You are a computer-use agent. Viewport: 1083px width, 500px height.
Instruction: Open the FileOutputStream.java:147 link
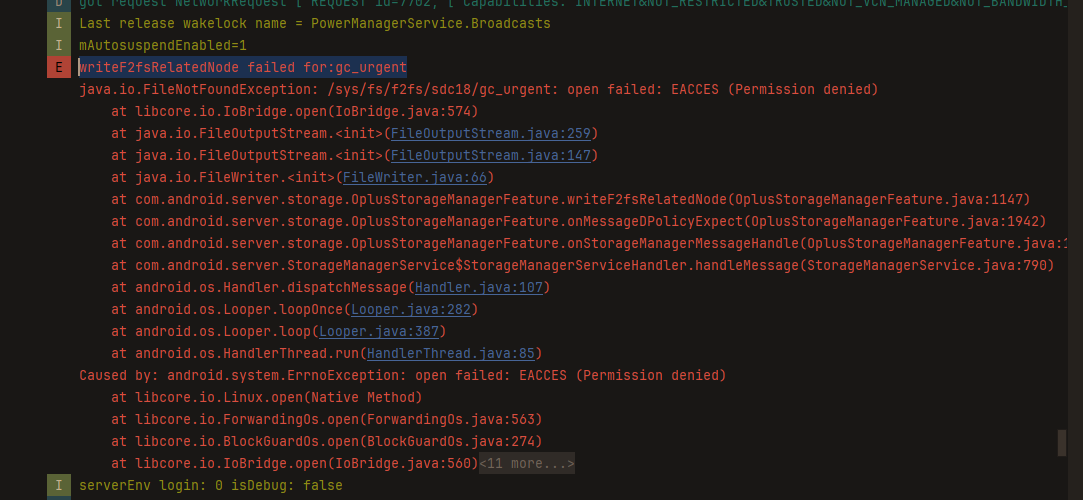(x=491, y=156)
